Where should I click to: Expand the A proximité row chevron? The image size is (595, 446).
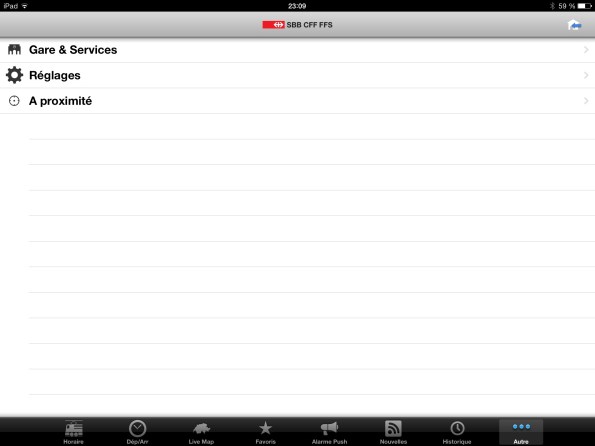(x=586, y=101)
